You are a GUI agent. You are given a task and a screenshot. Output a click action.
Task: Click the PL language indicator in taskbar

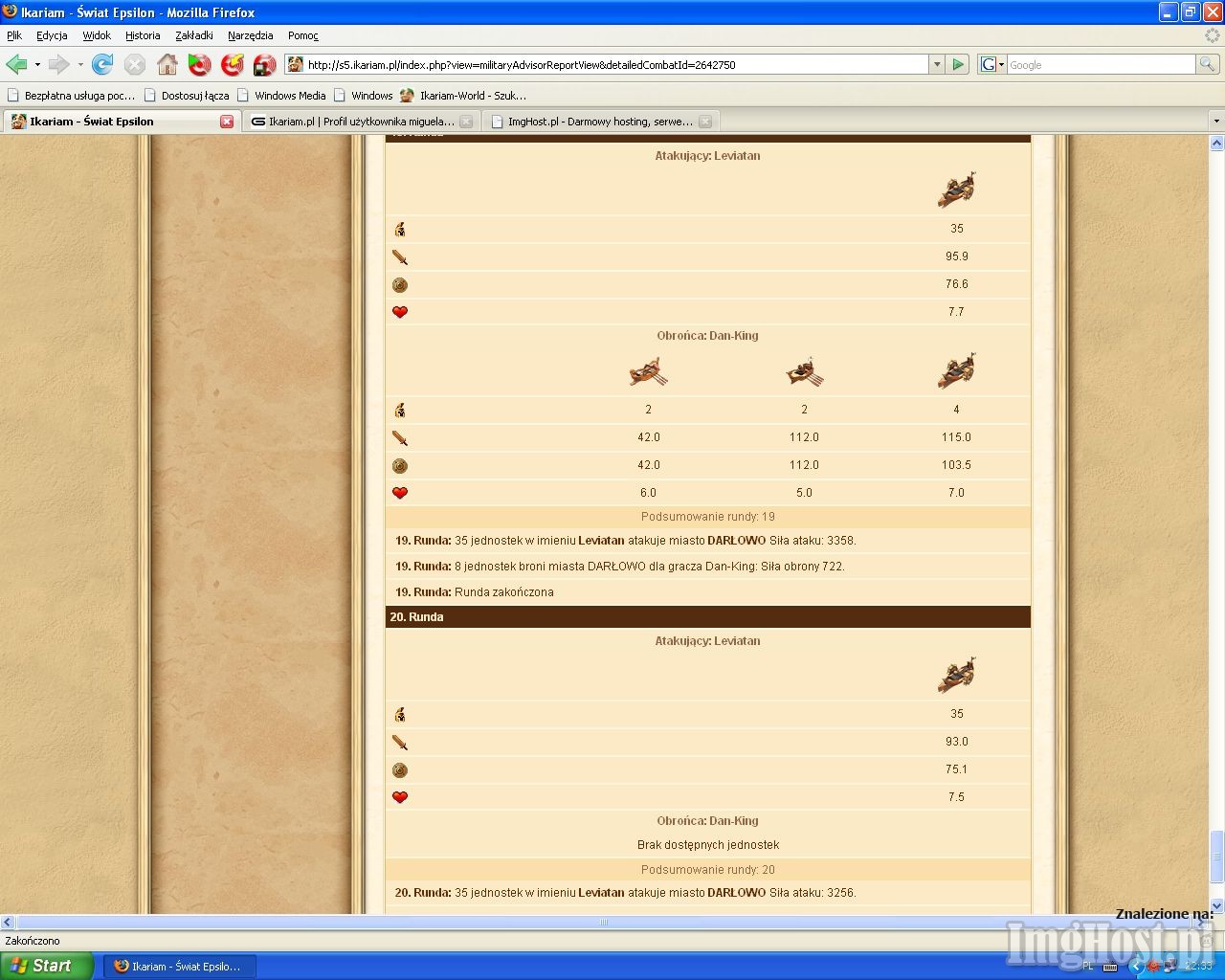(x=1088, y=966)
